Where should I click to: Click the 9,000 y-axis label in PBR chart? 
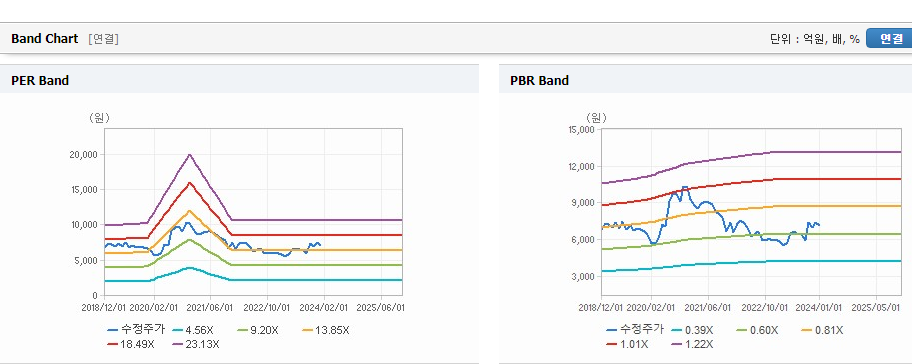[x=584, y=203]
